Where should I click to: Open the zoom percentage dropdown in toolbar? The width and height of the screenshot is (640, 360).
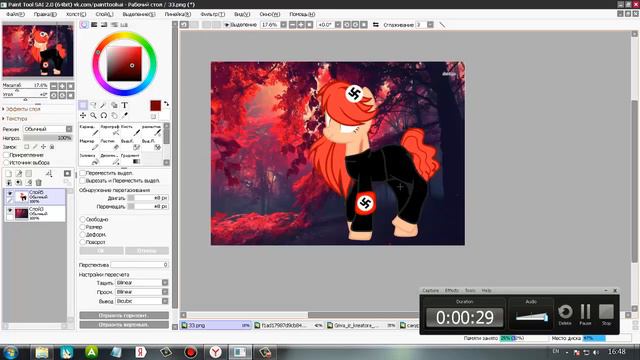coord(283,24)
